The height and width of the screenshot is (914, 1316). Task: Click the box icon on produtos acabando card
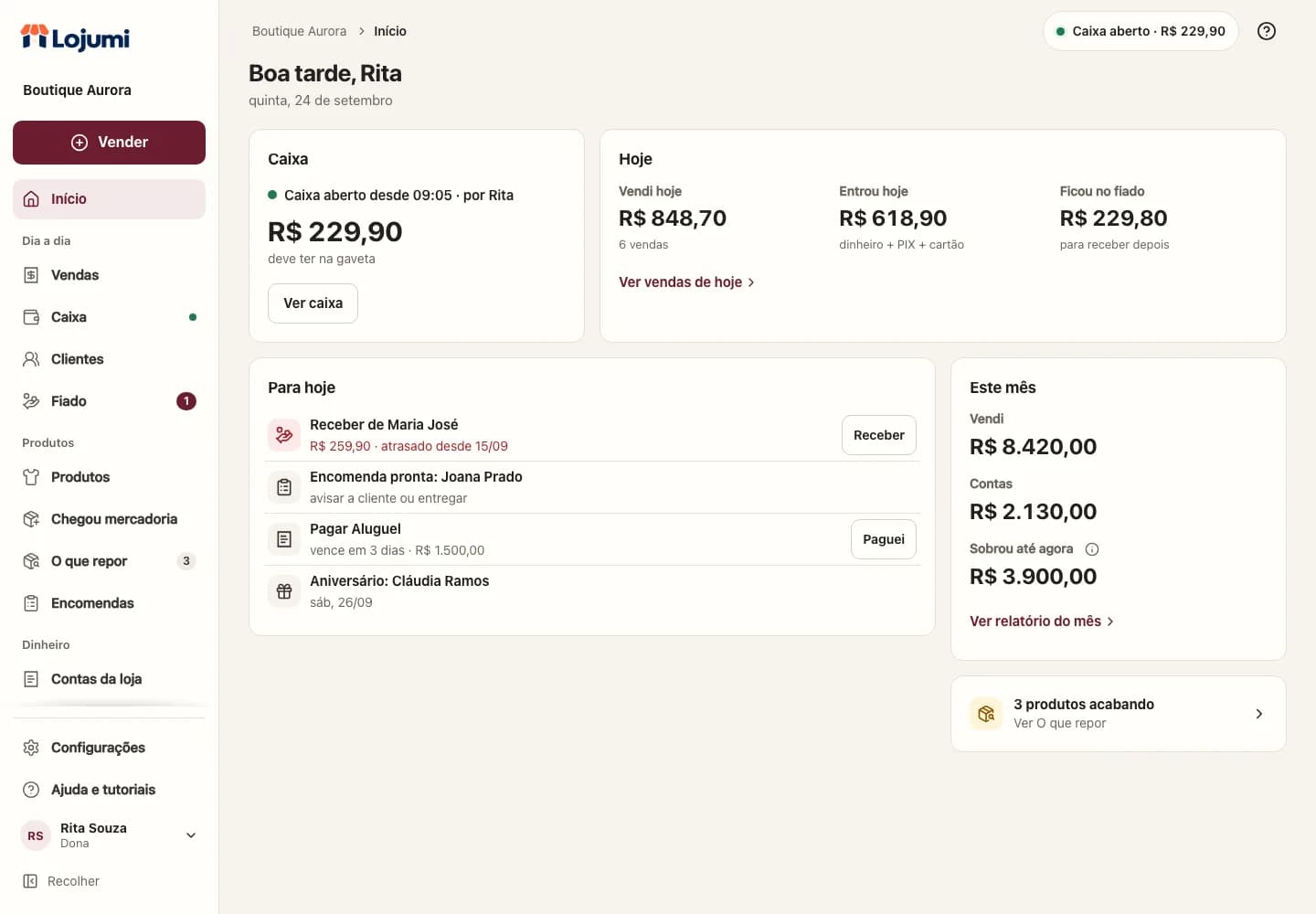986,714
